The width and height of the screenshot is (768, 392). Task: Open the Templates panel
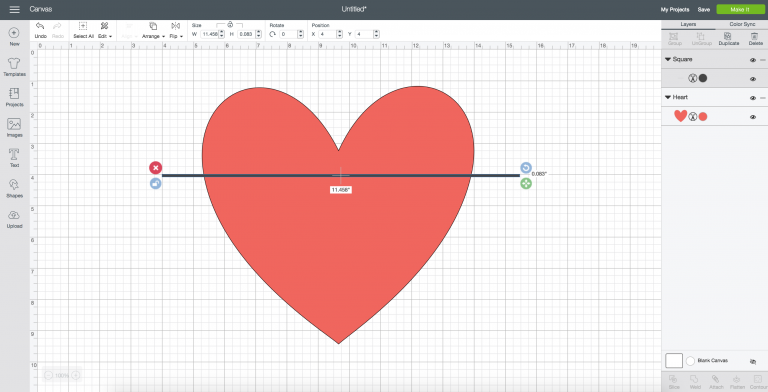click(x=14, y=67)
